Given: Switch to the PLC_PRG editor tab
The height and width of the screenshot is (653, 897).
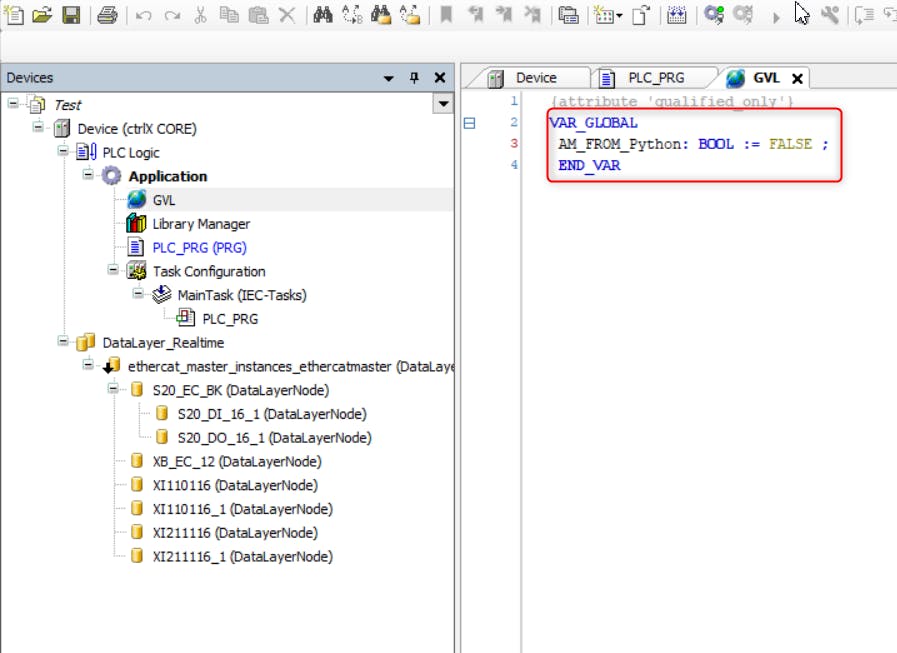Looking at the screenshot, I should point(654,78).
